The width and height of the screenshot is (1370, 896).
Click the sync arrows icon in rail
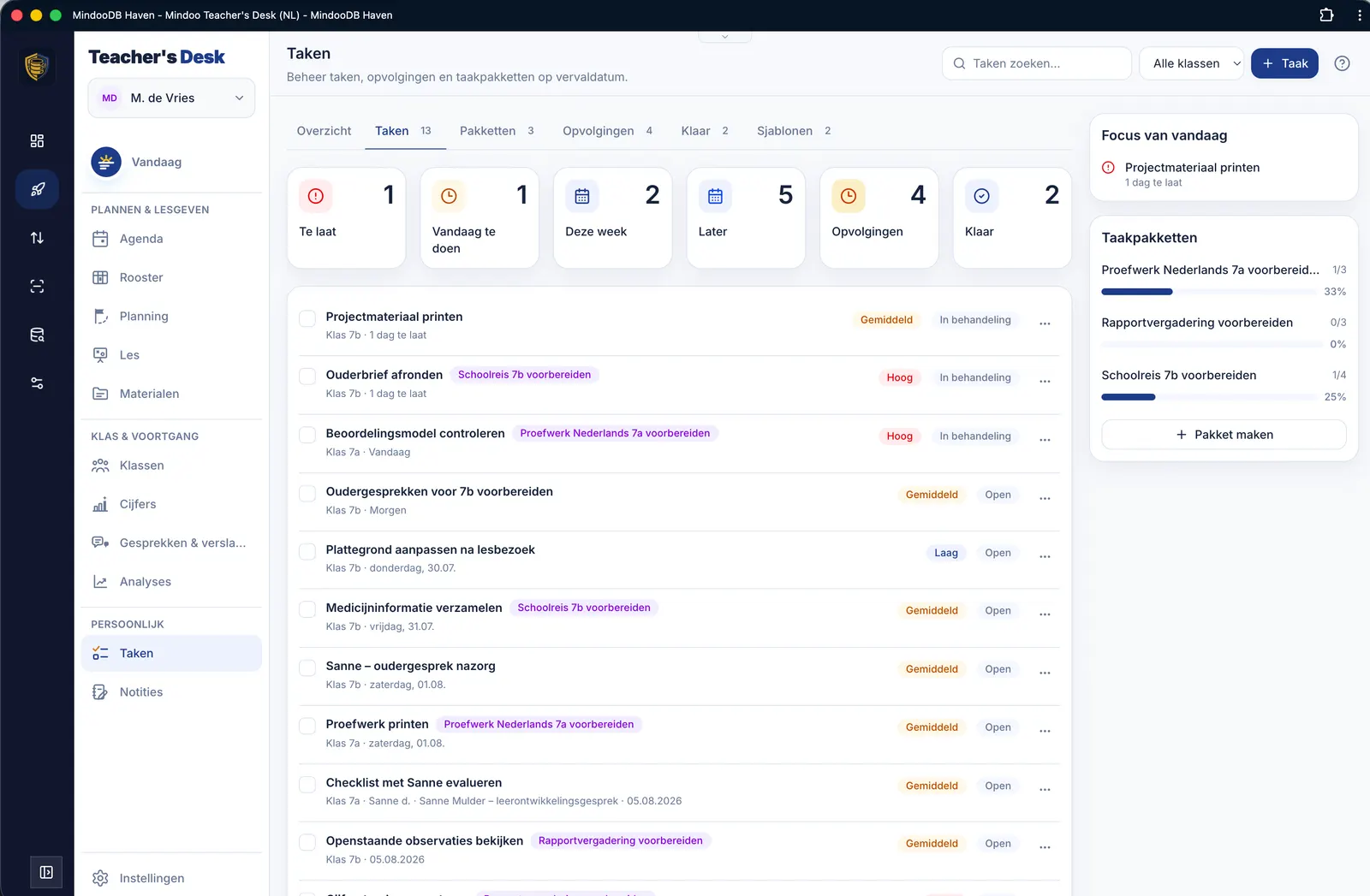coord(37,238)
